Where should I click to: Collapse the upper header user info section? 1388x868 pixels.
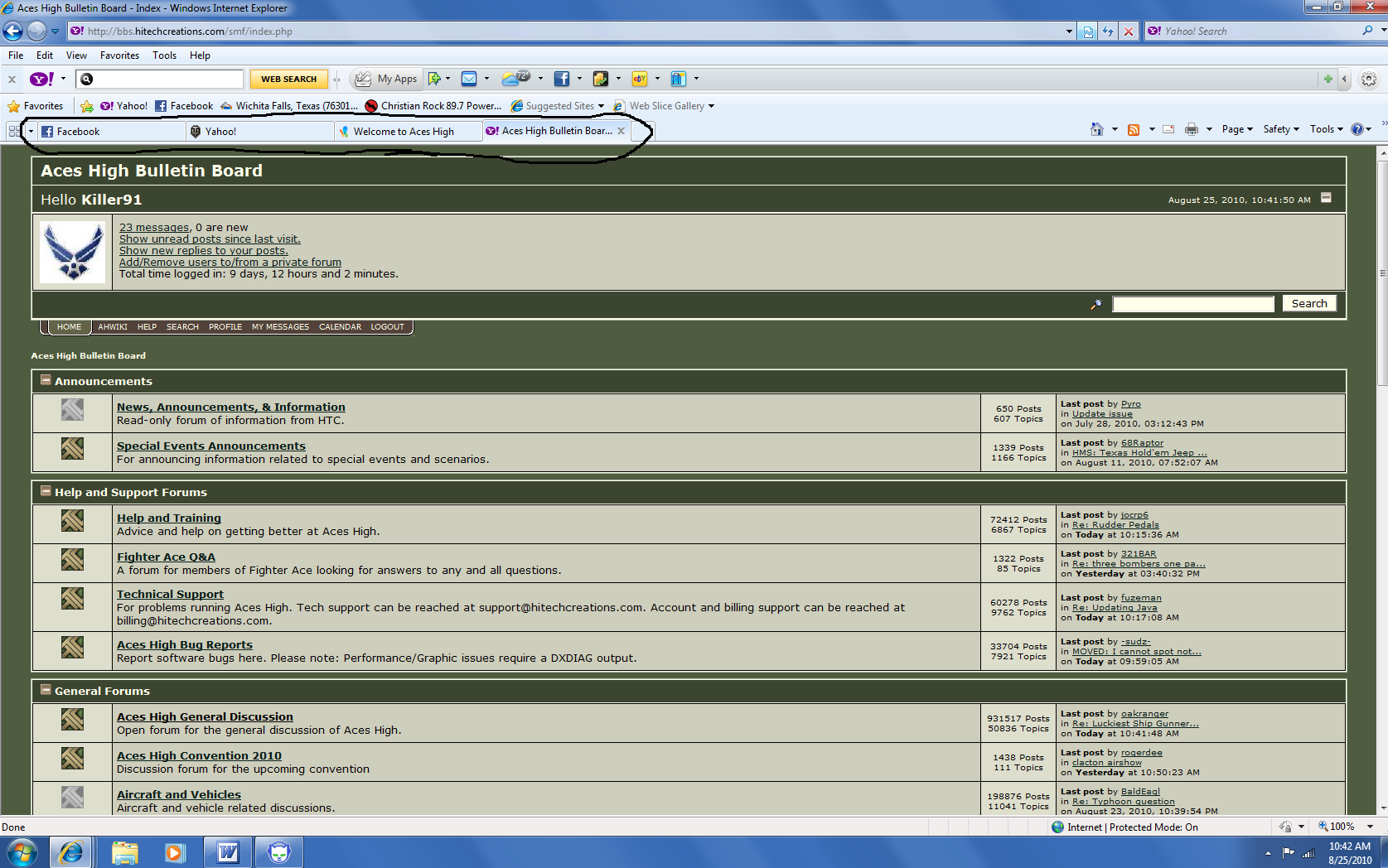pos(1326,198)
